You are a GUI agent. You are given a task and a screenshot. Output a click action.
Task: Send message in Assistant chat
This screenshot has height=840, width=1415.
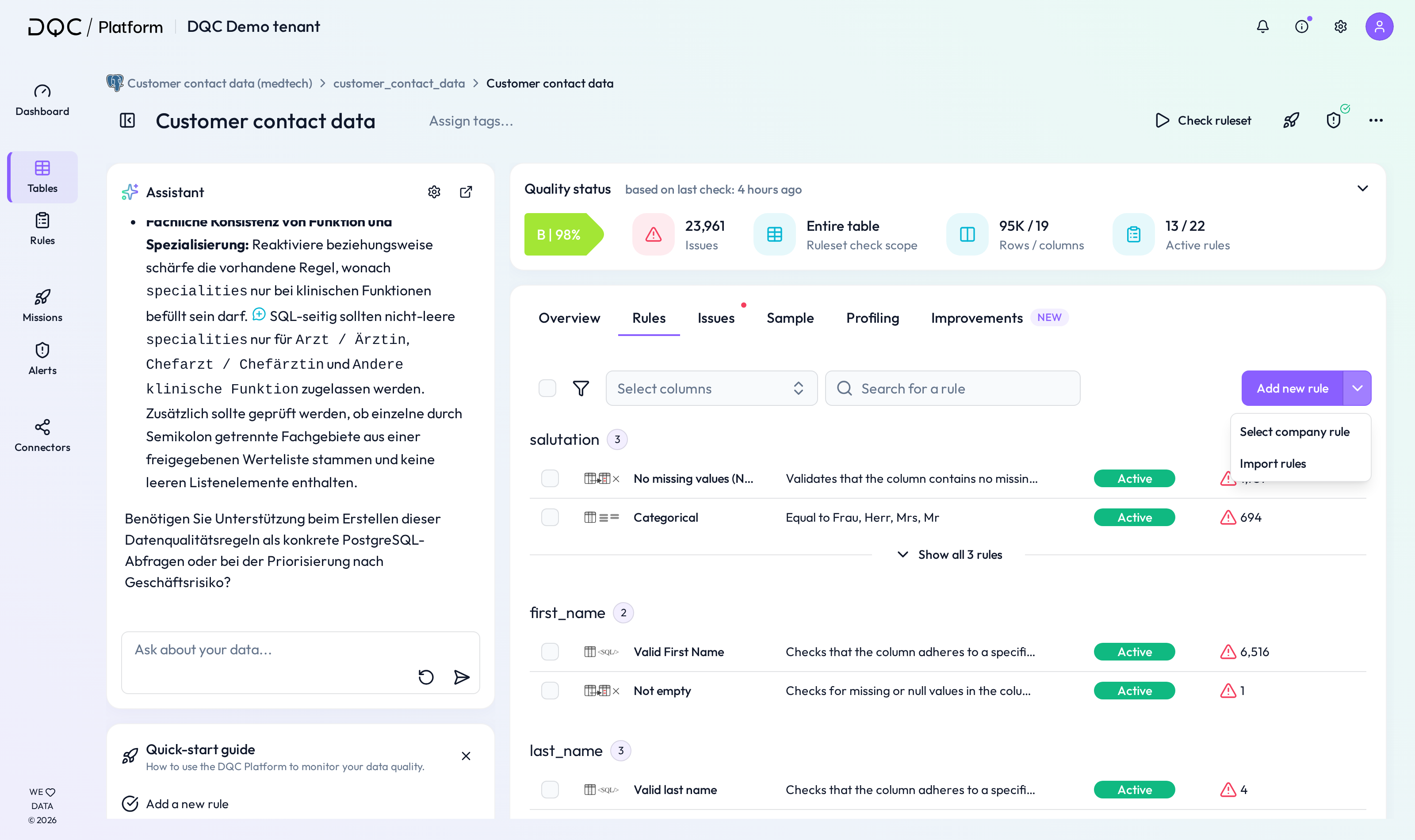[x=462, y=677]
